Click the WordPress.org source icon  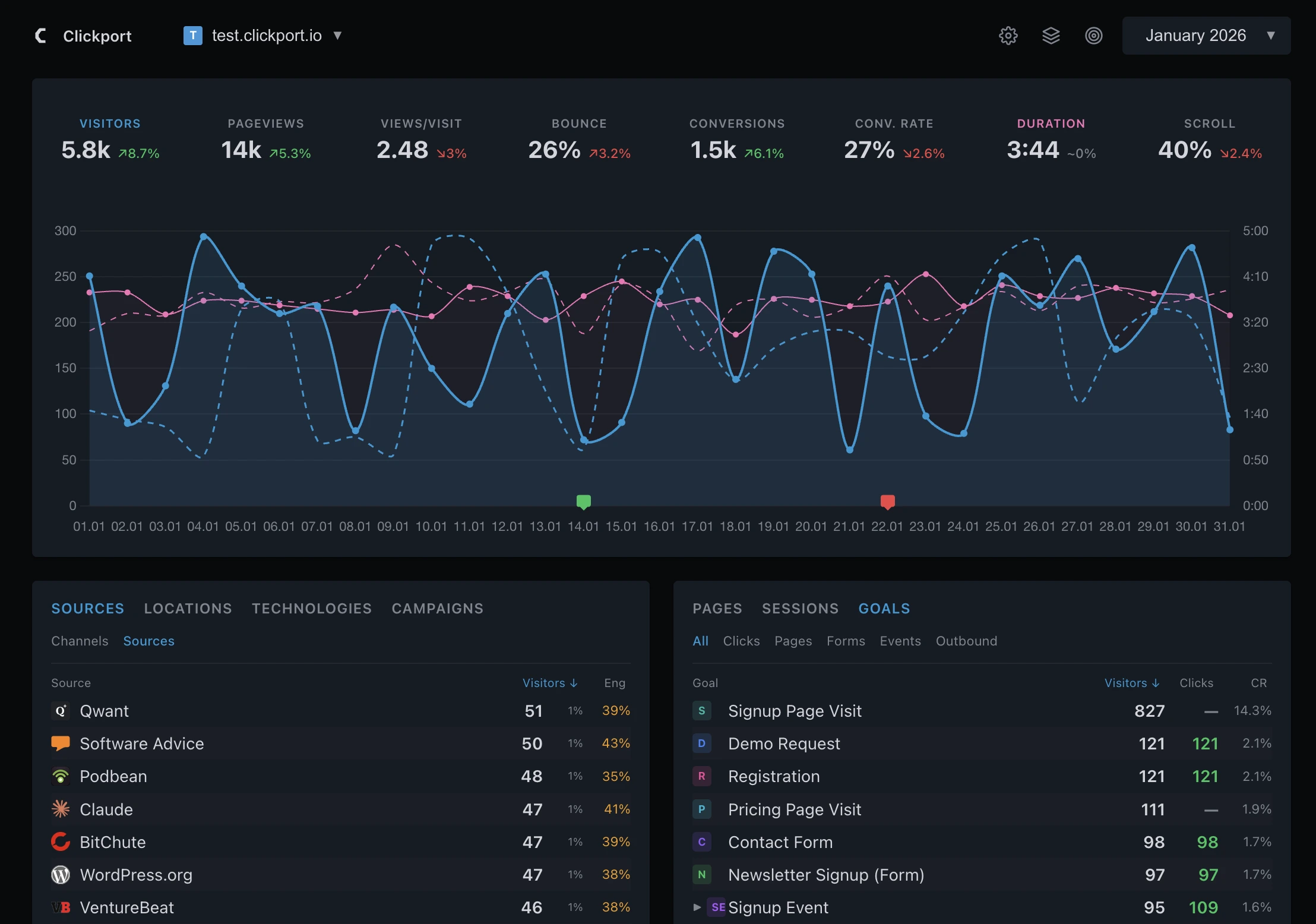click(61, 874)
